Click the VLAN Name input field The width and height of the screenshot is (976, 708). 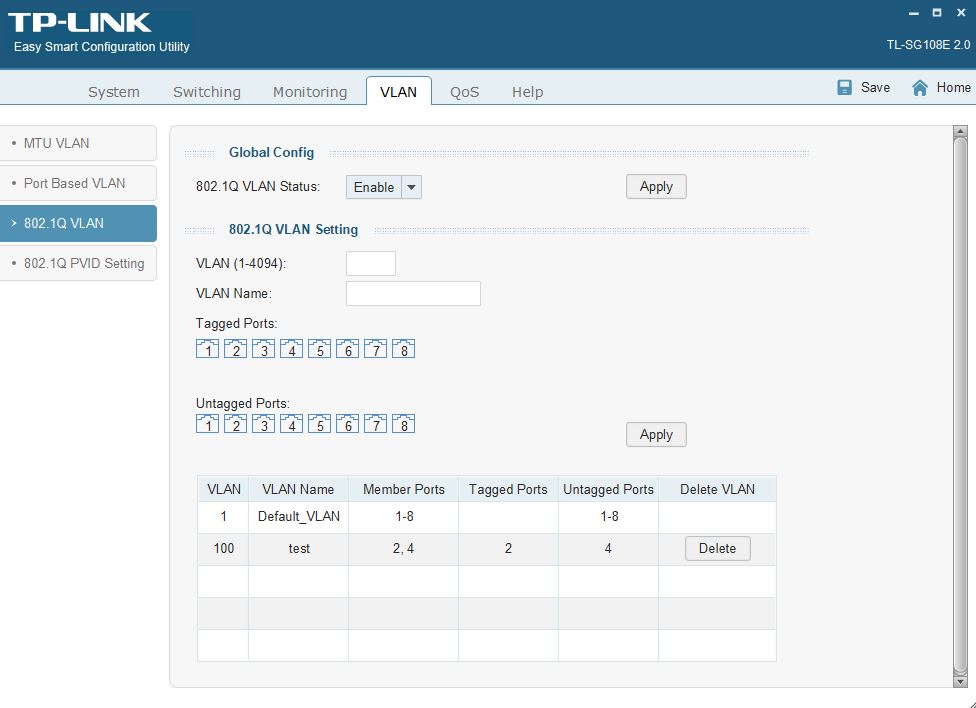tap(413, 293)
